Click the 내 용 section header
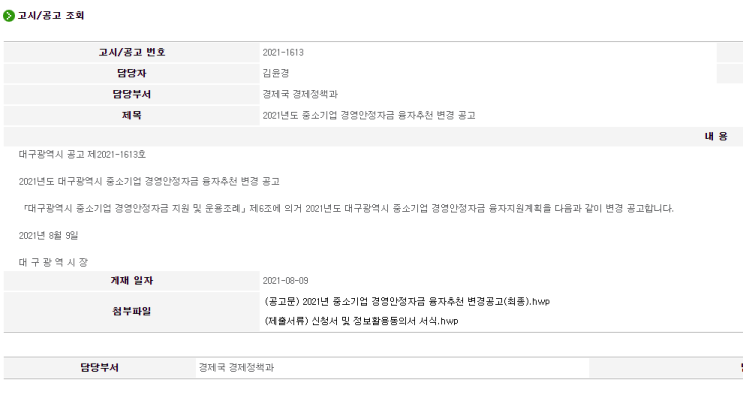The height and width of the screenshot is (416, 743). [x=716, y=136]
